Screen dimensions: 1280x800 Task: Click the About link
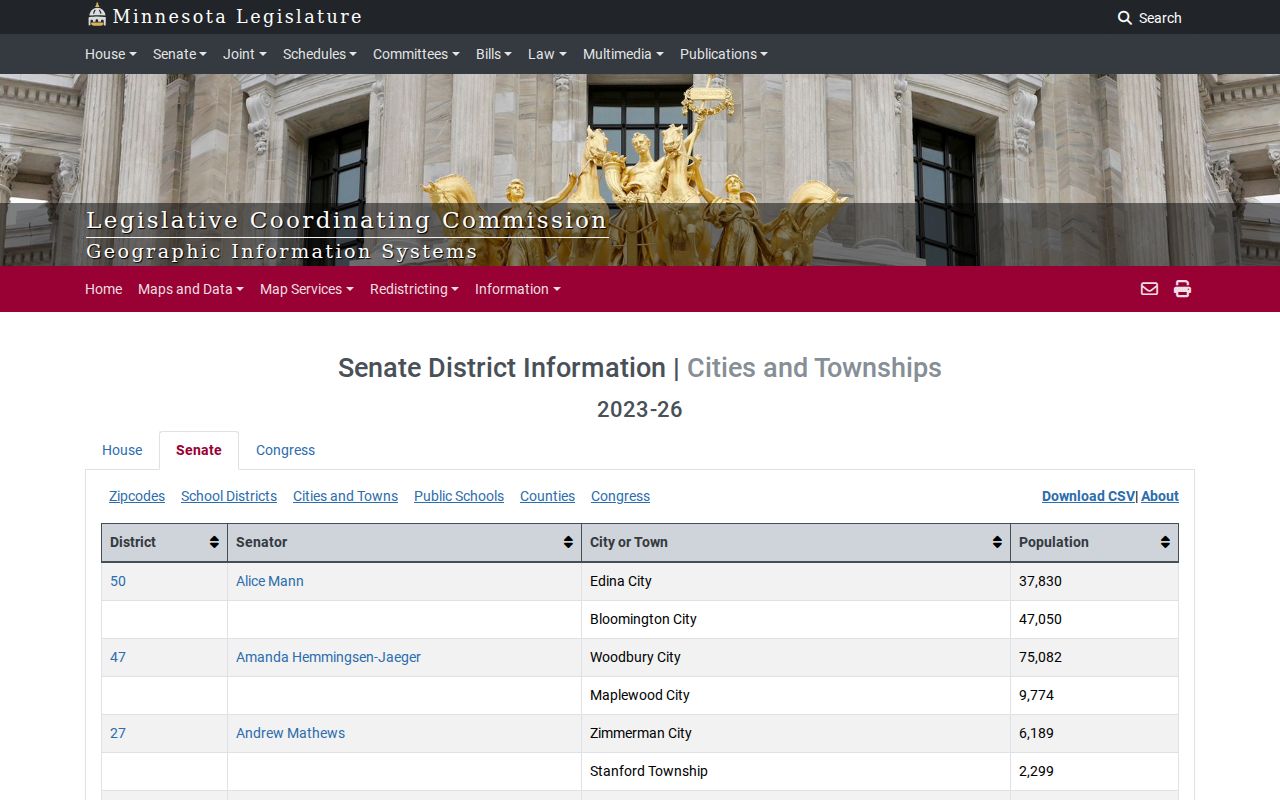[1160, 496]
